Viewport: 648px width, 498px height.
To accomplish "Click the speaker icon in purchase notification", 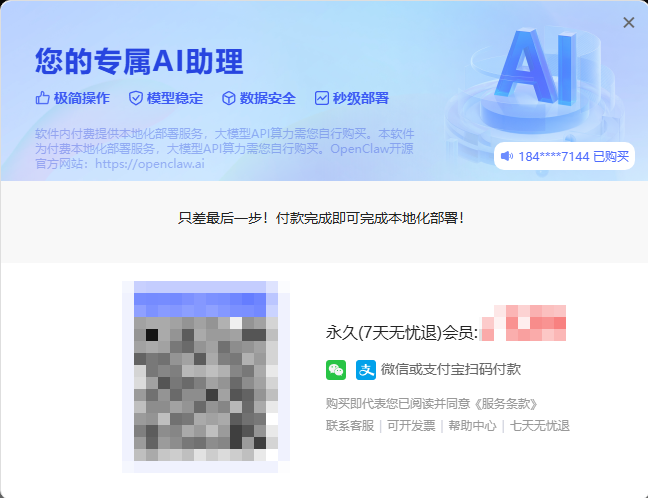I will 507,156.
